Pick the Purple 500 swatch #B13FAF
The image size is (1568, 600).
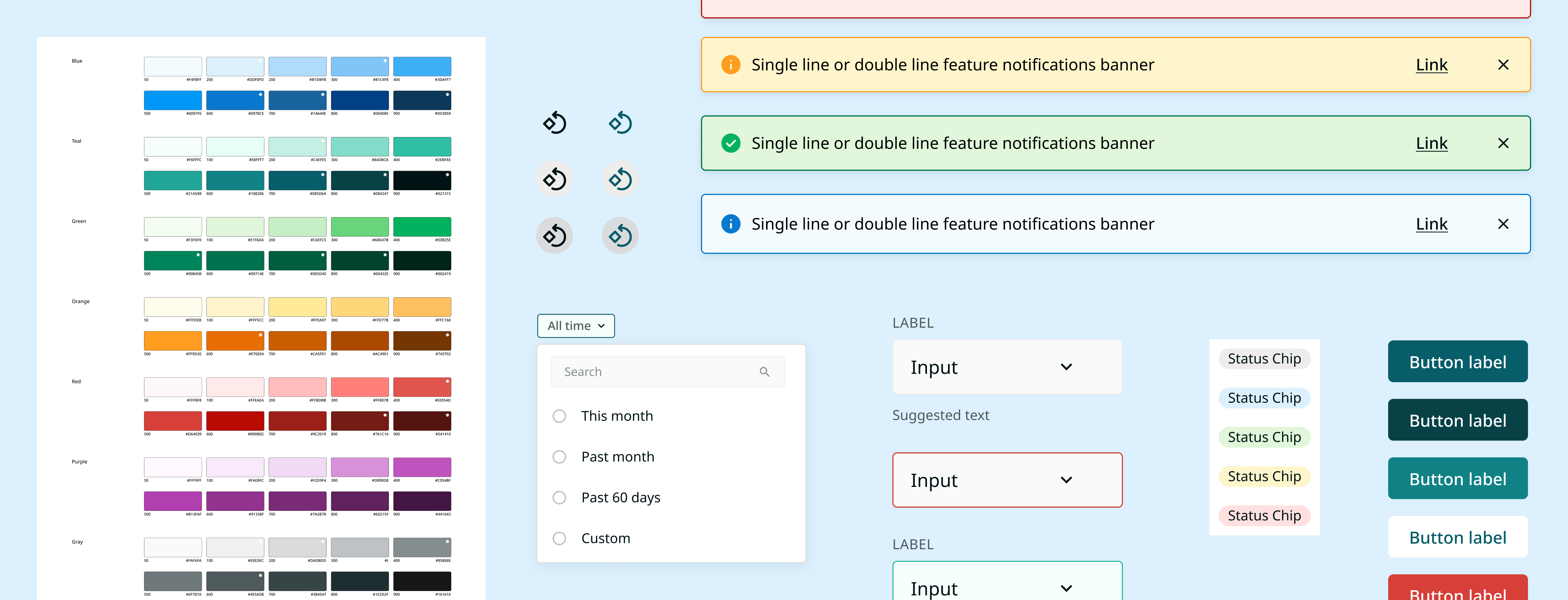[x=173, y=501]
